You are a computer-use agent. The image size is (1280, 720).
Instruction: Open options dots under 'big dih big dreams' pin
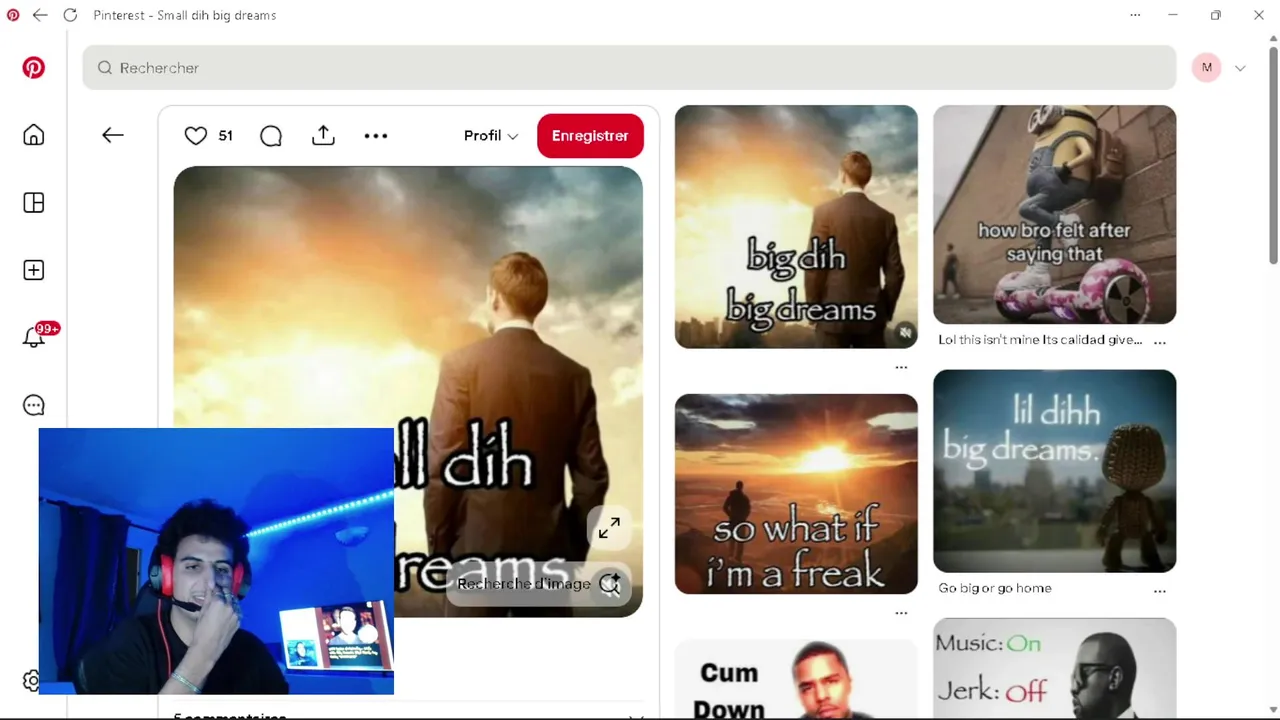pyautogui.click(x=901, y=367)
